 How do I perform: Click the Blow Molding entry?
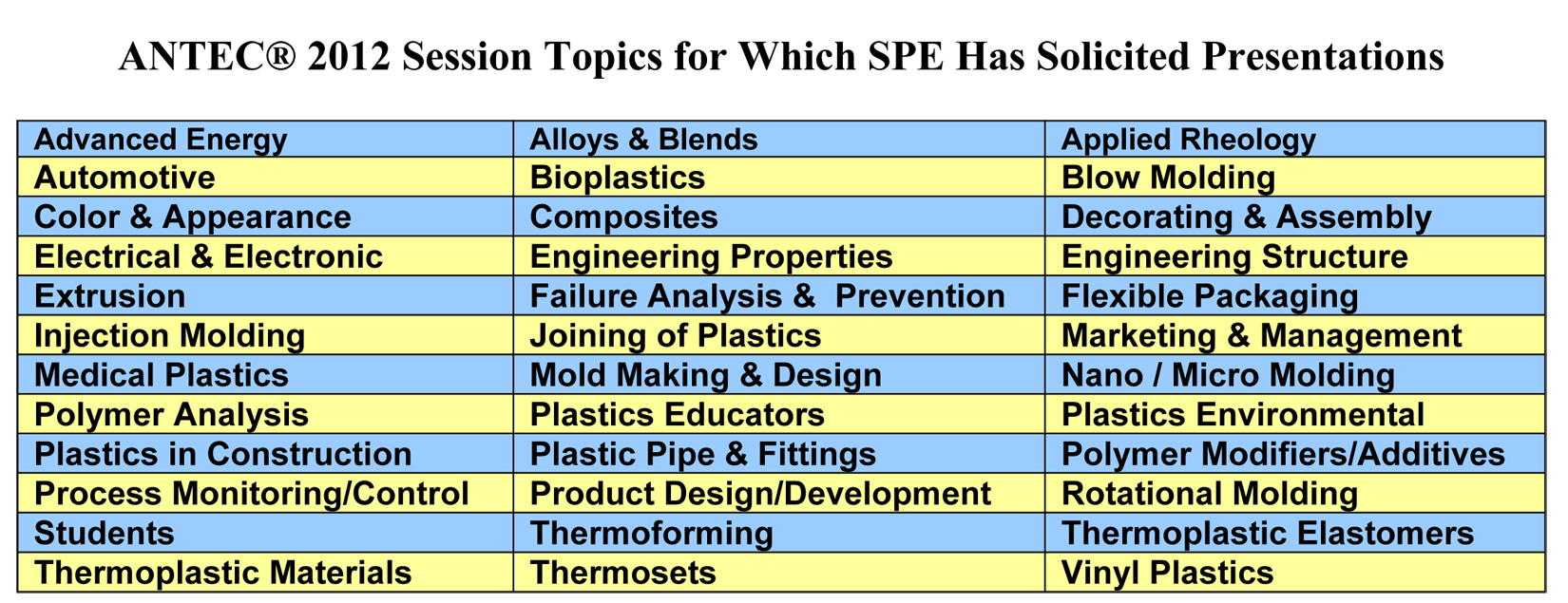pos(1294,178)
